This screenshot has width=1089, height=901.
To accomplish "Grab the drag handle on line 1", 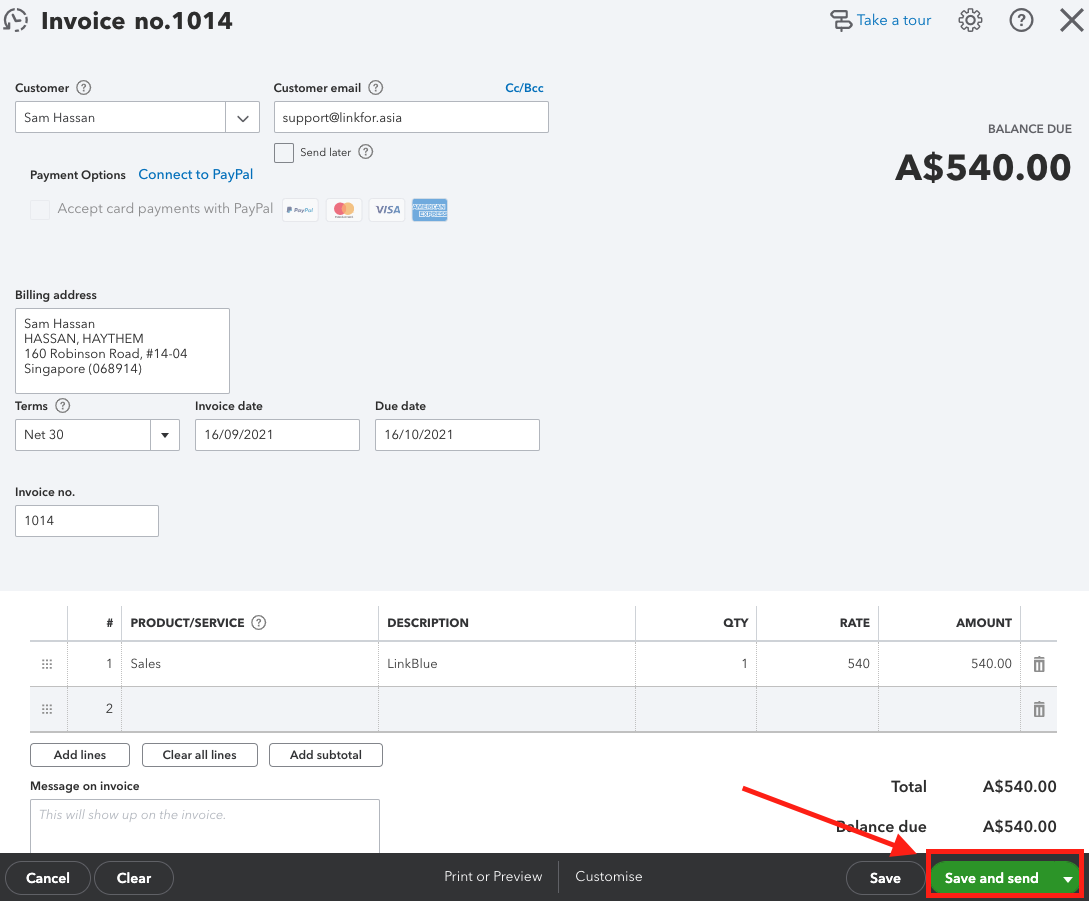I will (47, 664).
